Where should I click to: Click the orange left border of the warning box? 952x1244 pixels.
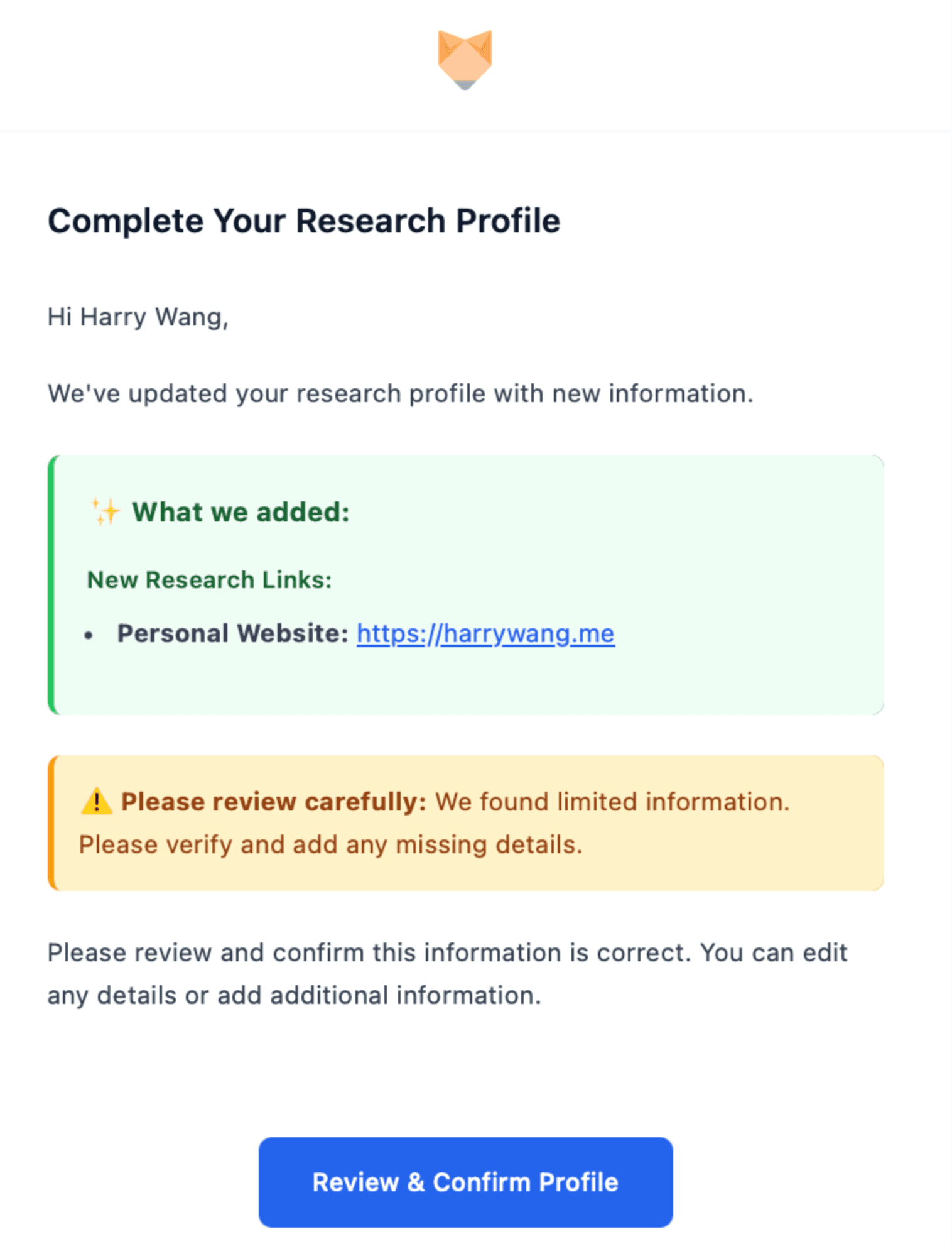(51, 823)
